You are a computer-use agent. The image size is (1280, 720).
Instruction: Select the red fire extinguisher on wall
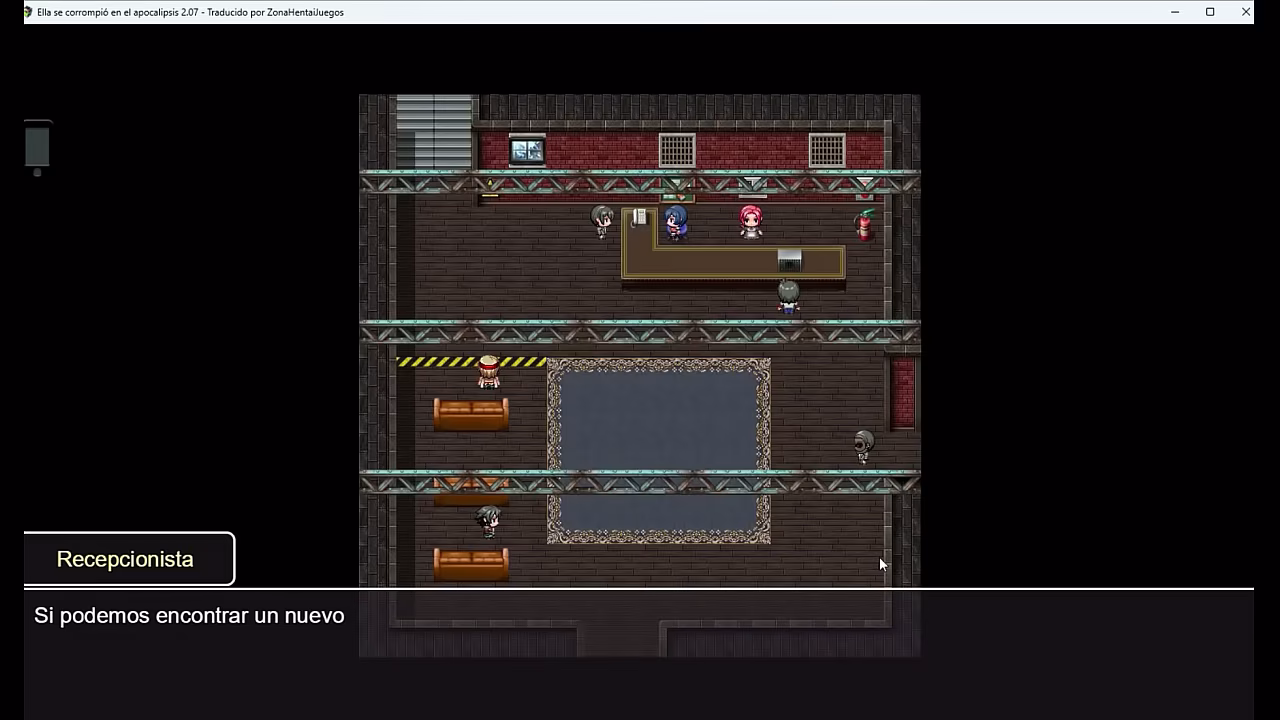[864, 225]
